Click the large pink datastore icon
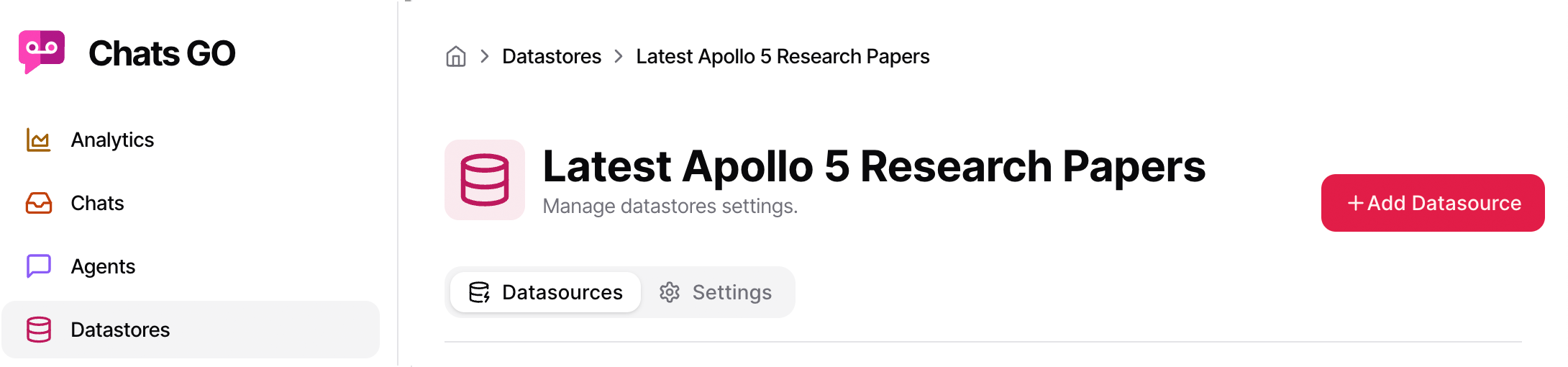 tap(485, 180)
